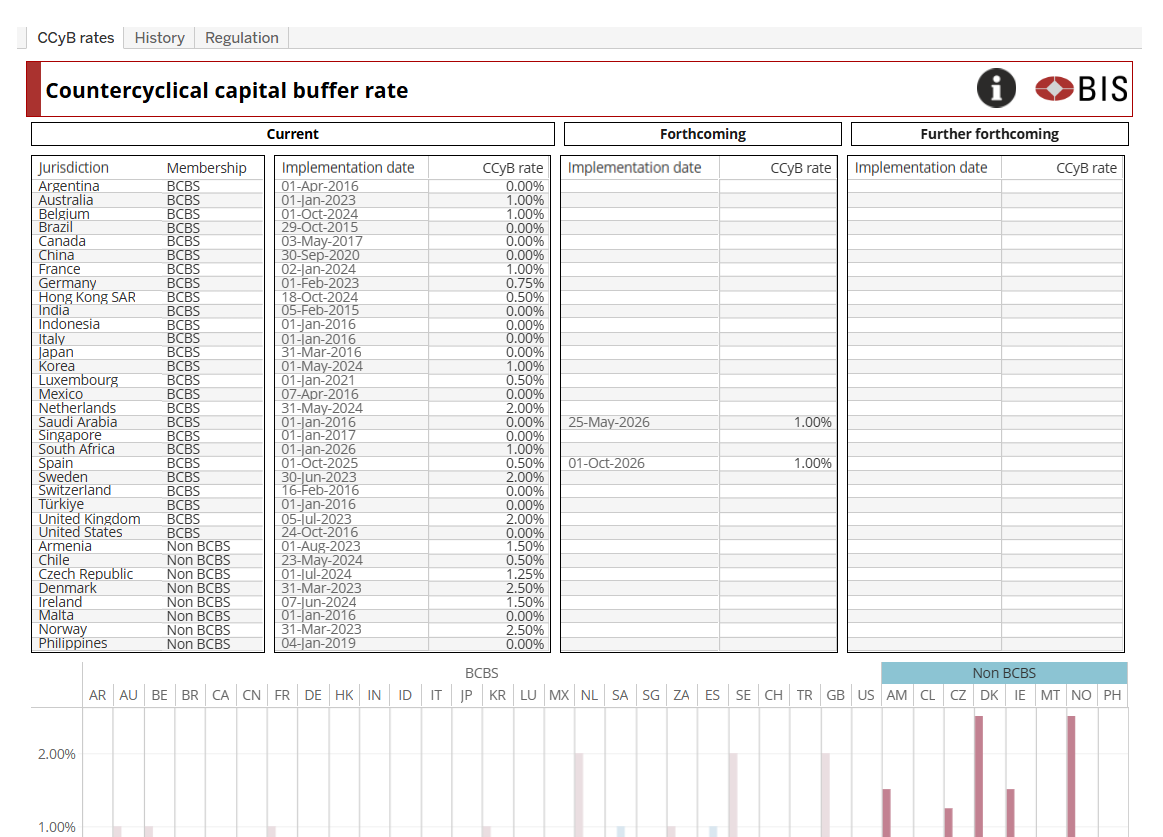1163x837 pixels.
Task: Open the Regulation tab
Action: point(242,38)
